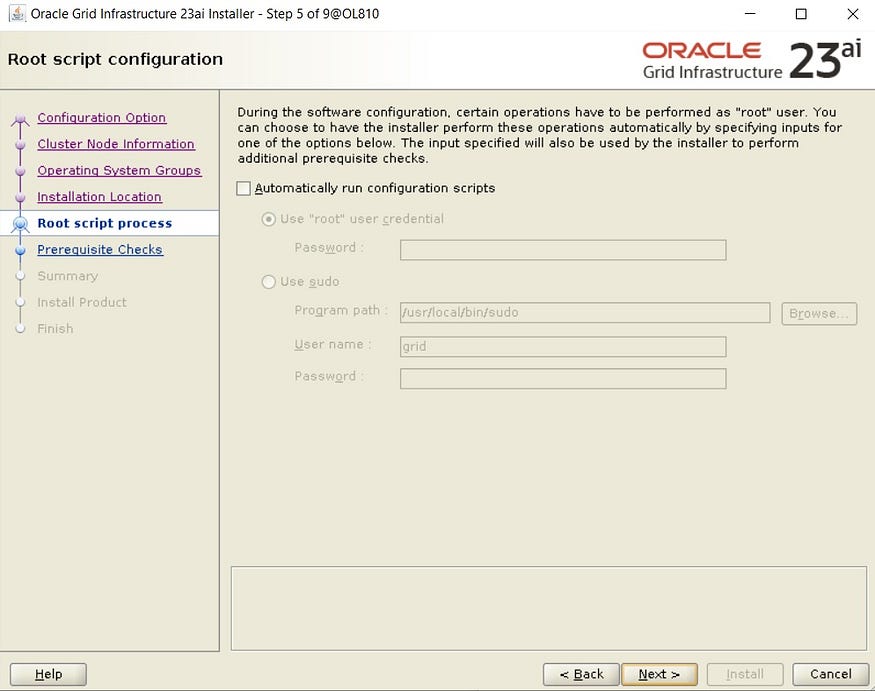
Task: Cancel the installer
Action: coord(830,674)
